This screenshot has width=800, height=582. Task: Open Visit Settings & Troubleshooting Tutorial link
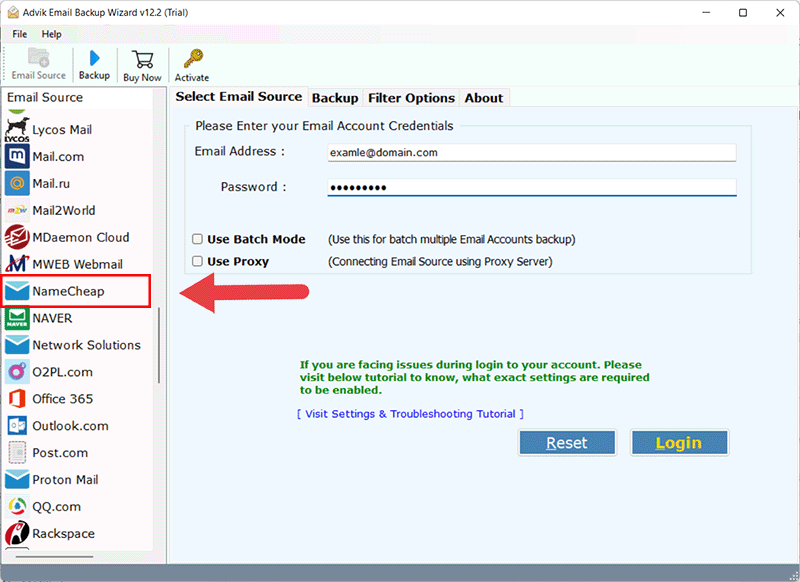click(x=410, y=414)
